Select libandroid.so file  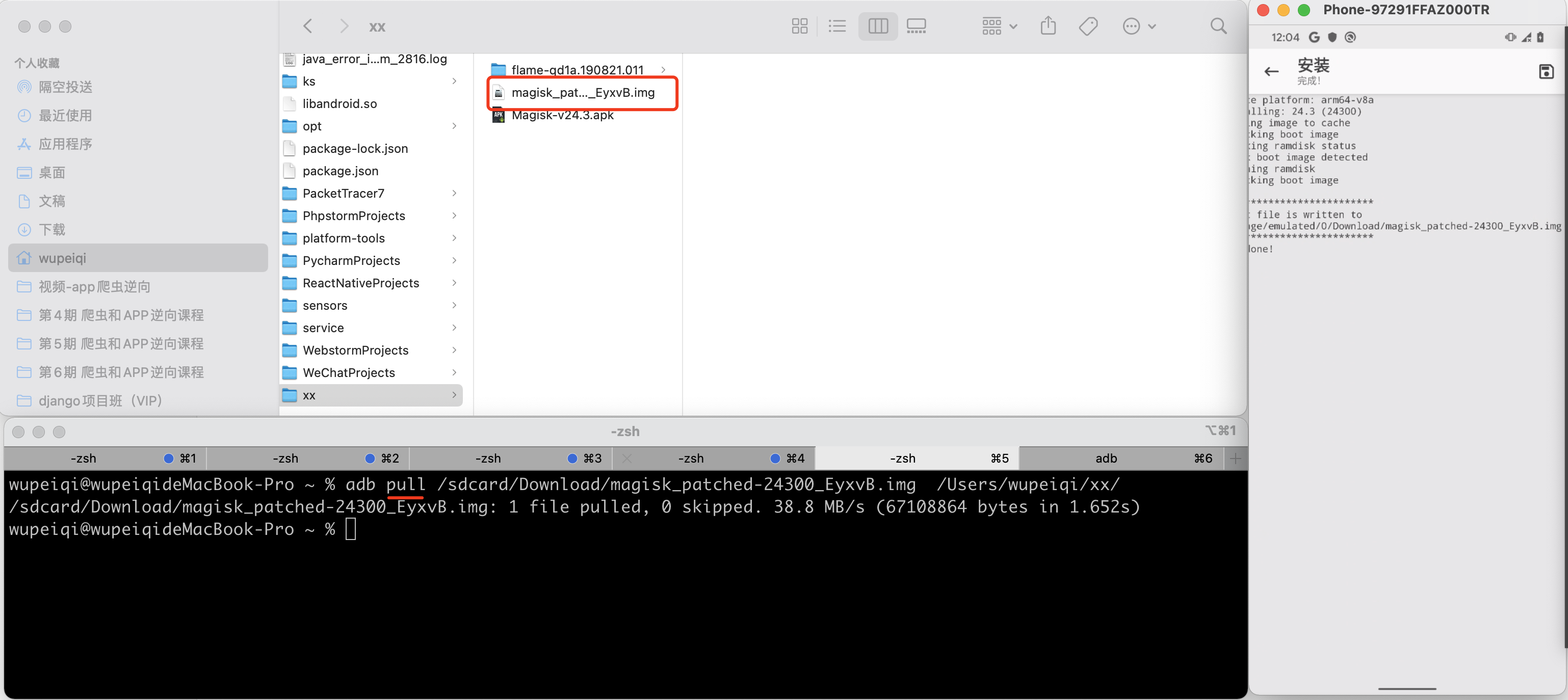coord(371,103)
